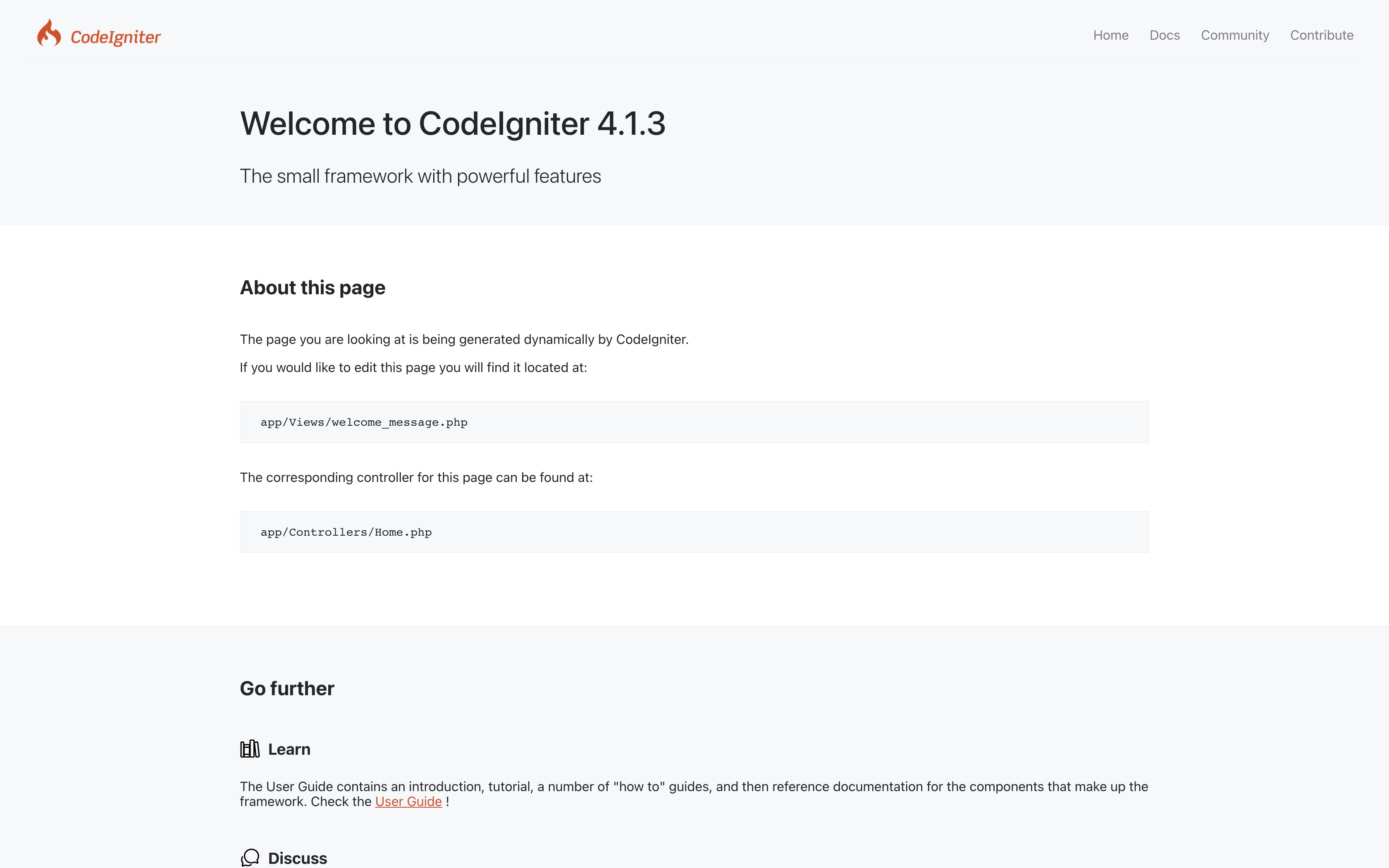Viewport: 1389px width, 868px height.
Task: Click the Go further heading
Action: (287, 688)
